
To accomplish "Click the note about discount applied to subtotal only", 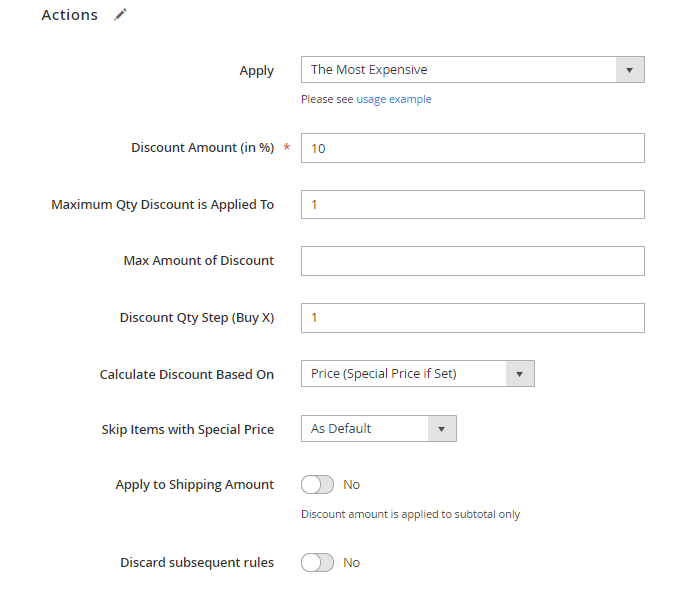I will click(x=410, y=515).
